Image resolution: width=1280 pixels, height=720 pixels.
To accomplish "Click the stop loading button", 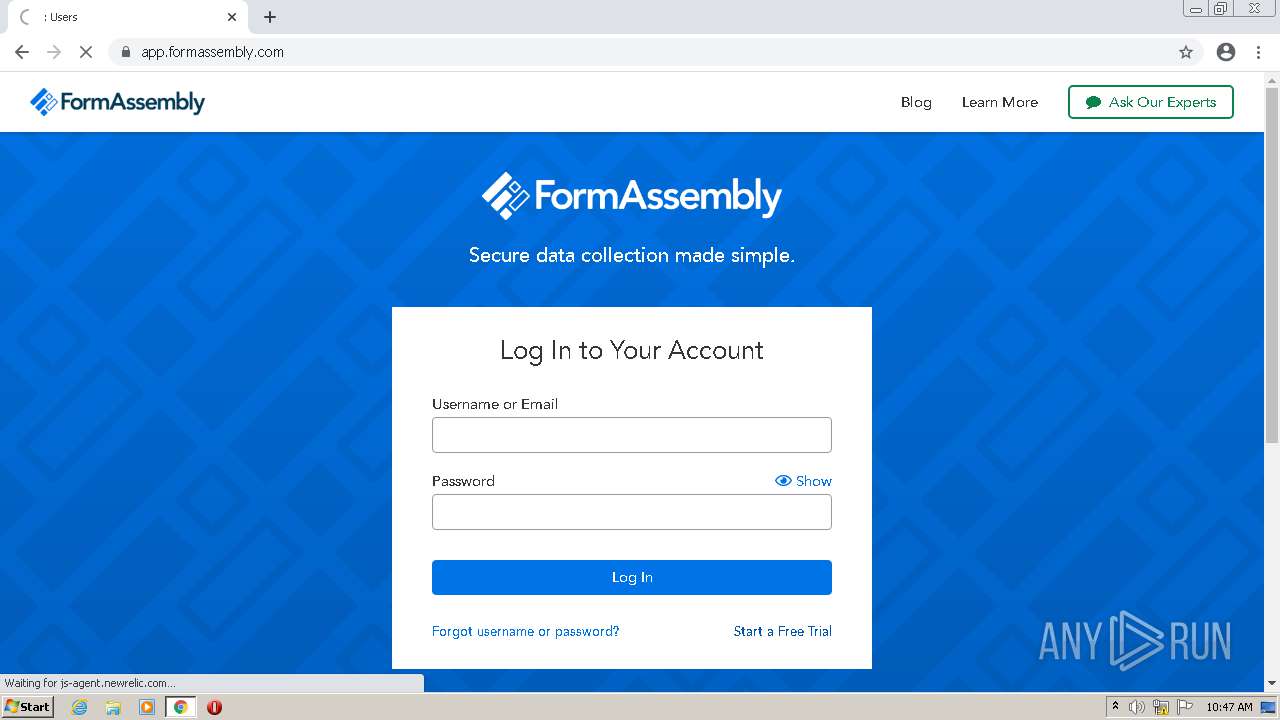I will 86,52.
